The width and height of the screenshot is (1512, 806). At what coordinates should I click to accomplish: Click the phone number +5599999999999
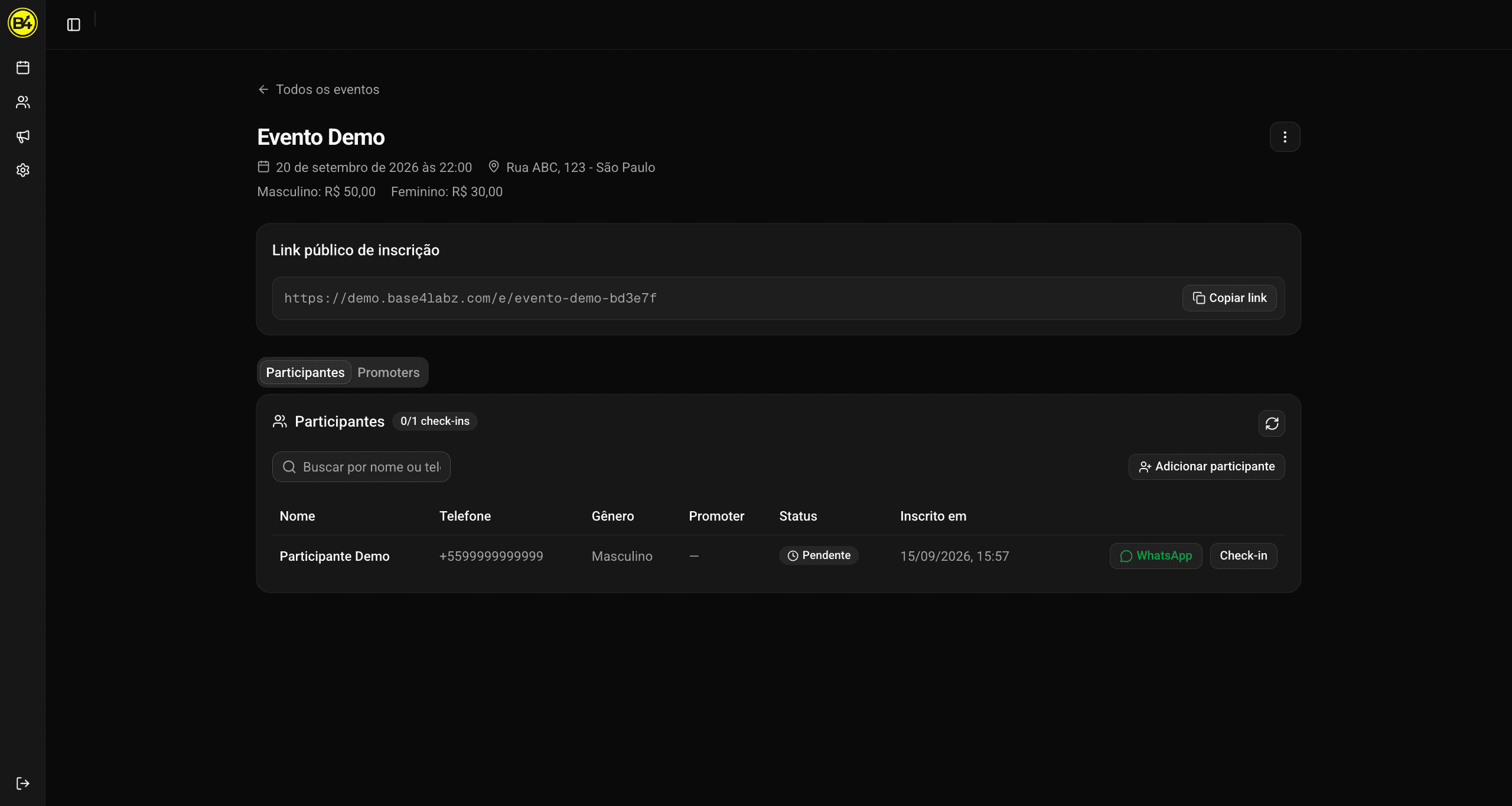[491, 556]
